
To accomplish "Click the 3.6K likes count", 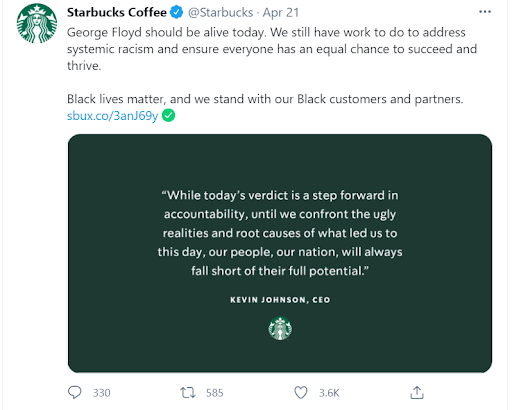I will [329, 393].
